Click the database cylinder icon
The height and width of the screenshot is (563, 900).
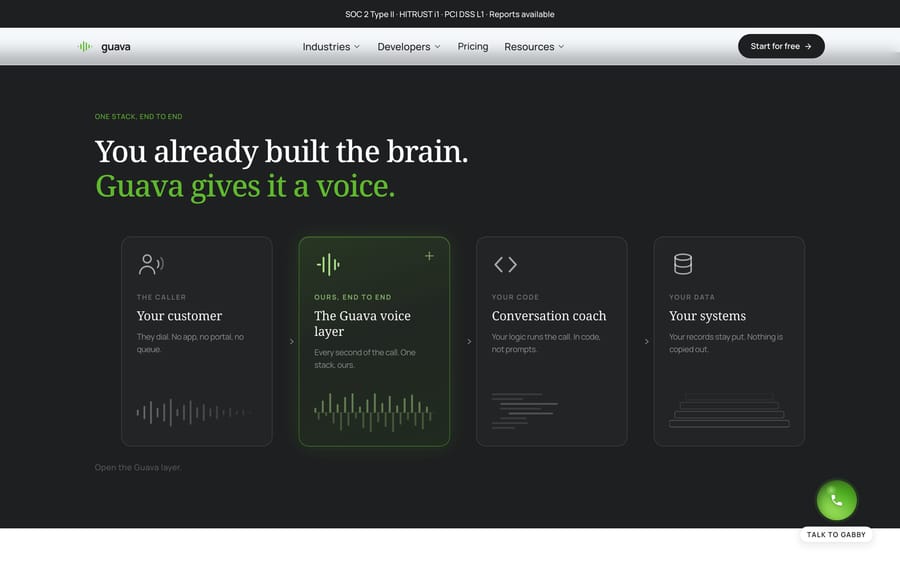[x=683, y=264]
